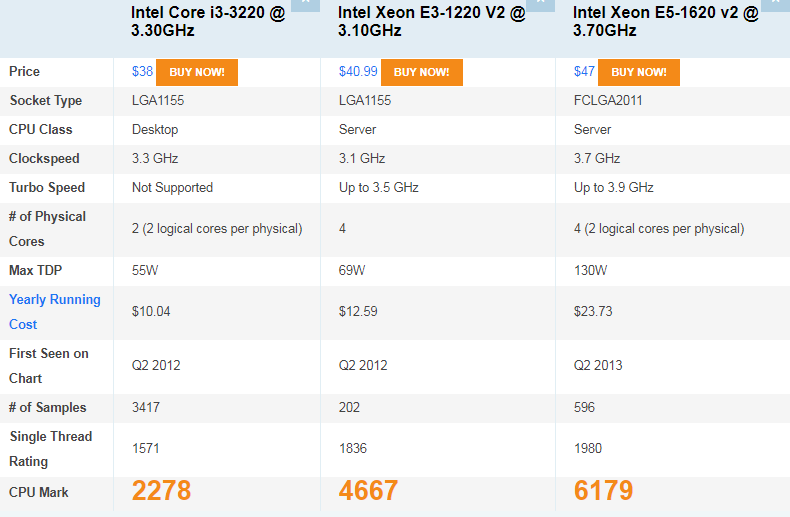790x517 pixels.
Task: Click the 4667 CPU Mark score
Action: point(368,491)
